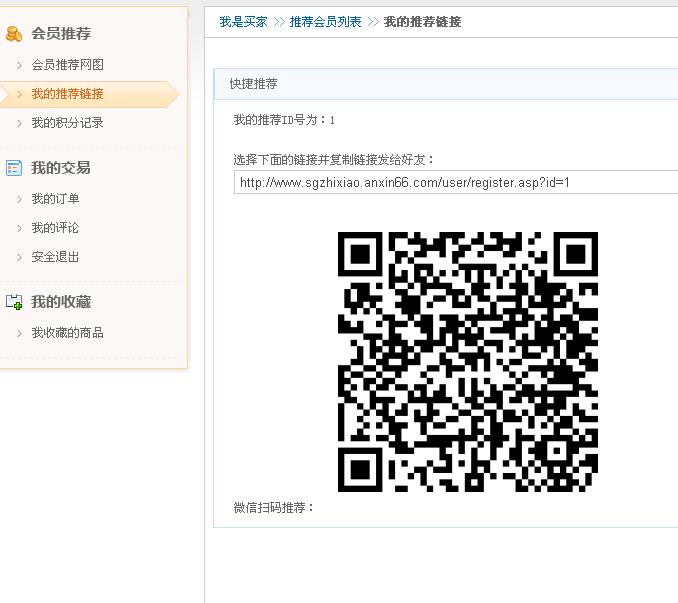Open 会员推荐网图 in the sidebar

[x=67, y=65]
